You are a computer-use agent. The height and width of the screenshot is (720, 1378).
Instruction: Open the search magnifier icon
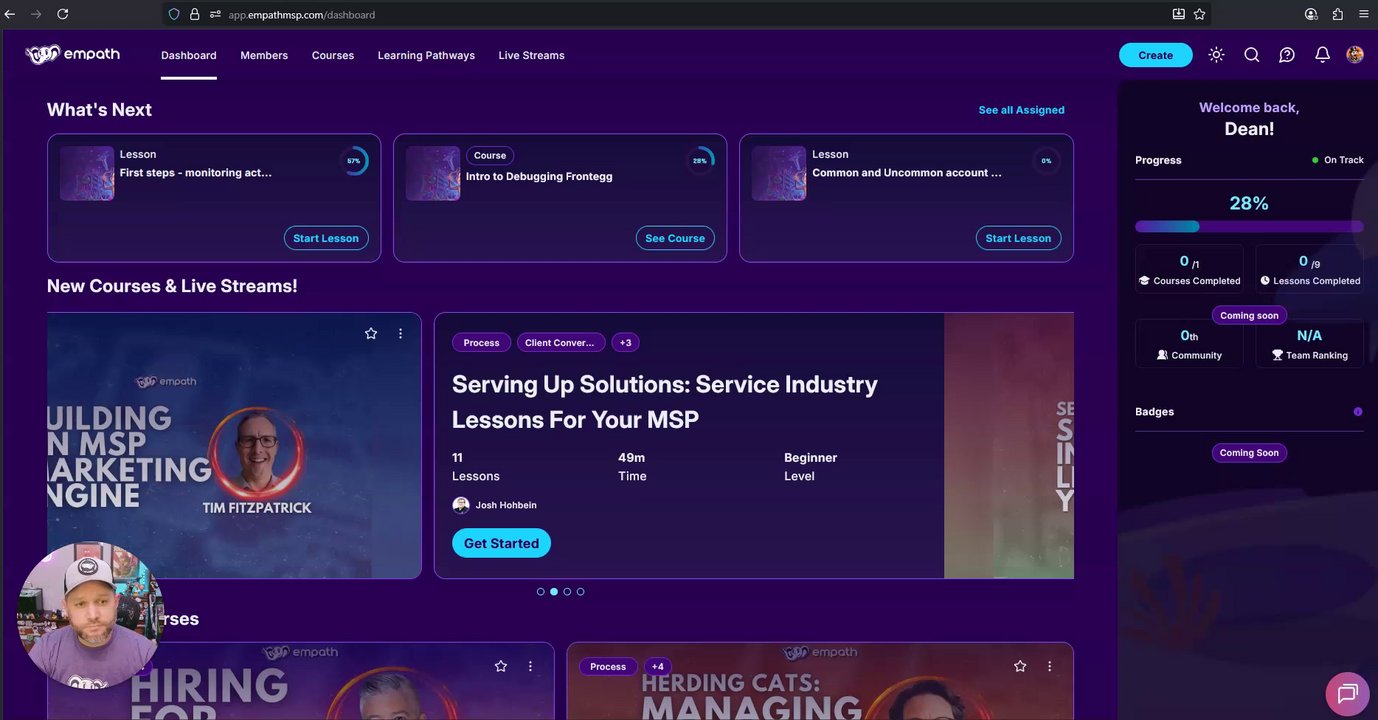click(x=1252, y=55)
